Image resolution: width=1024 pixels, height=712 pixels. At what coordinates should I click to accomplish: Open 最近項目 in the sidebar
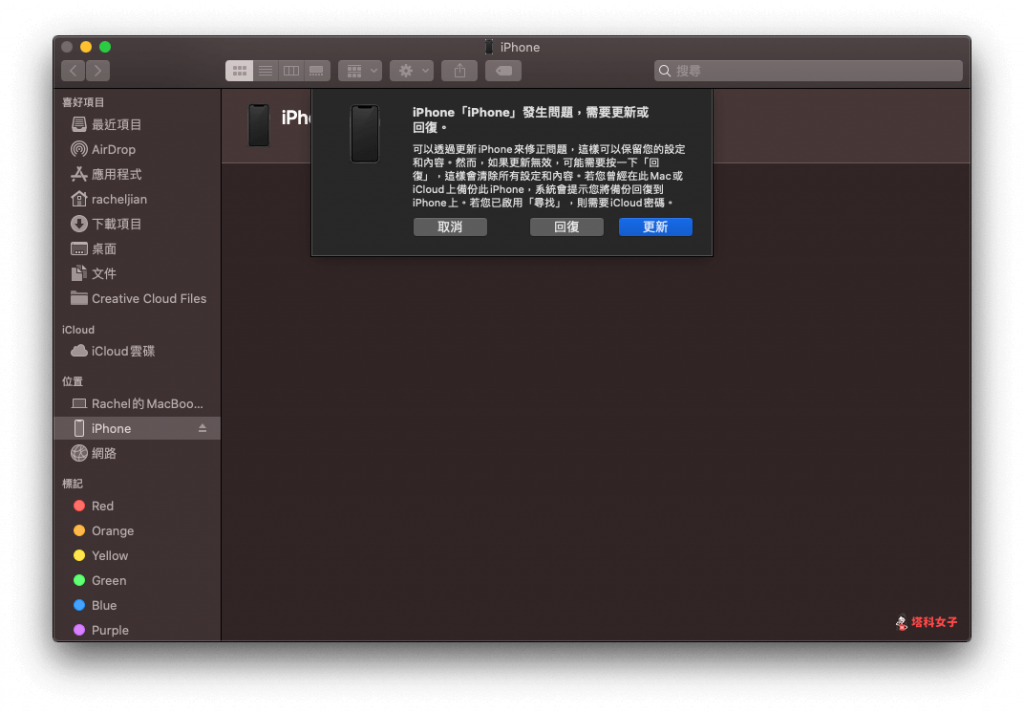click(137, 124)
